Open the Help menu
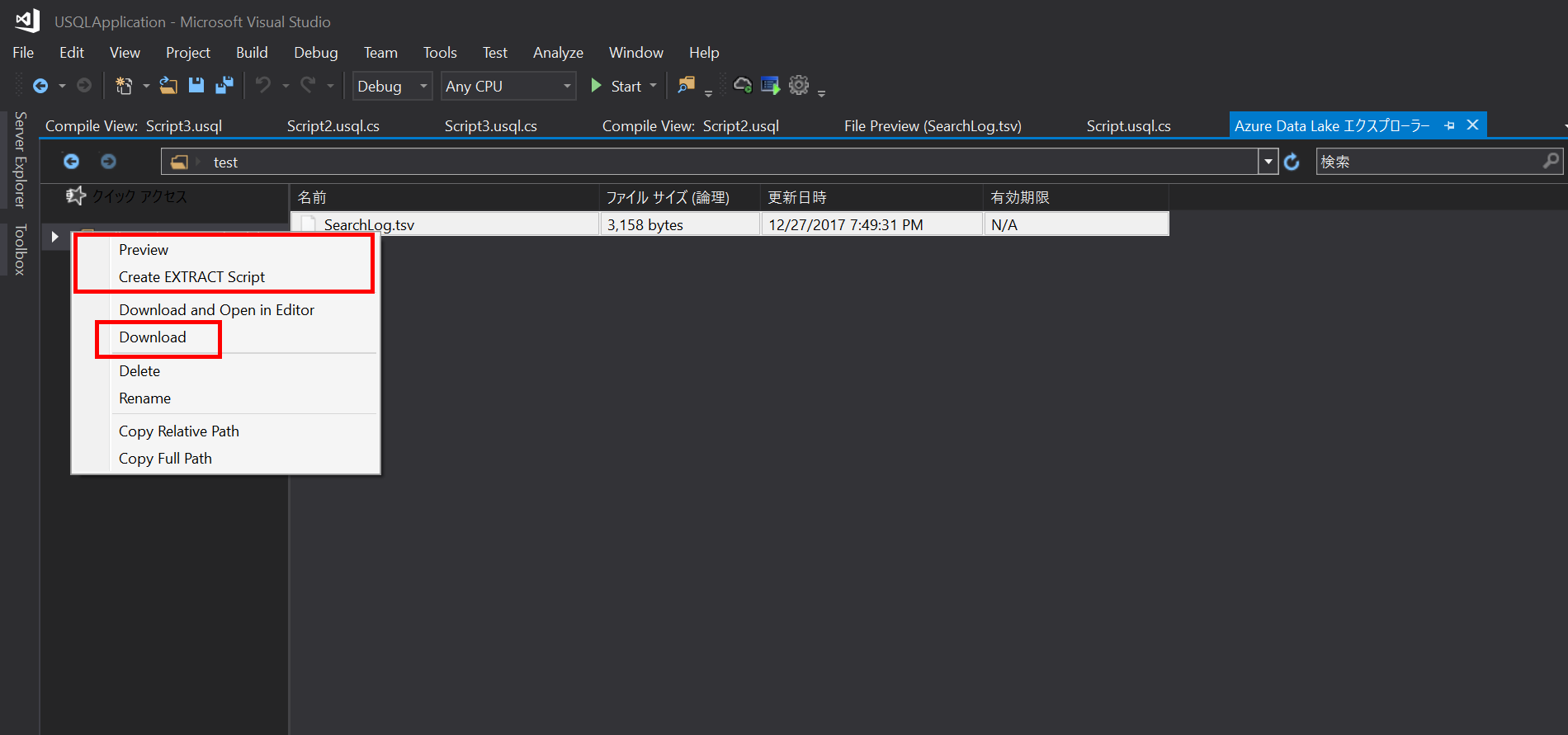The width and height of the screenshot is (1568, 735). click(704, 53)
